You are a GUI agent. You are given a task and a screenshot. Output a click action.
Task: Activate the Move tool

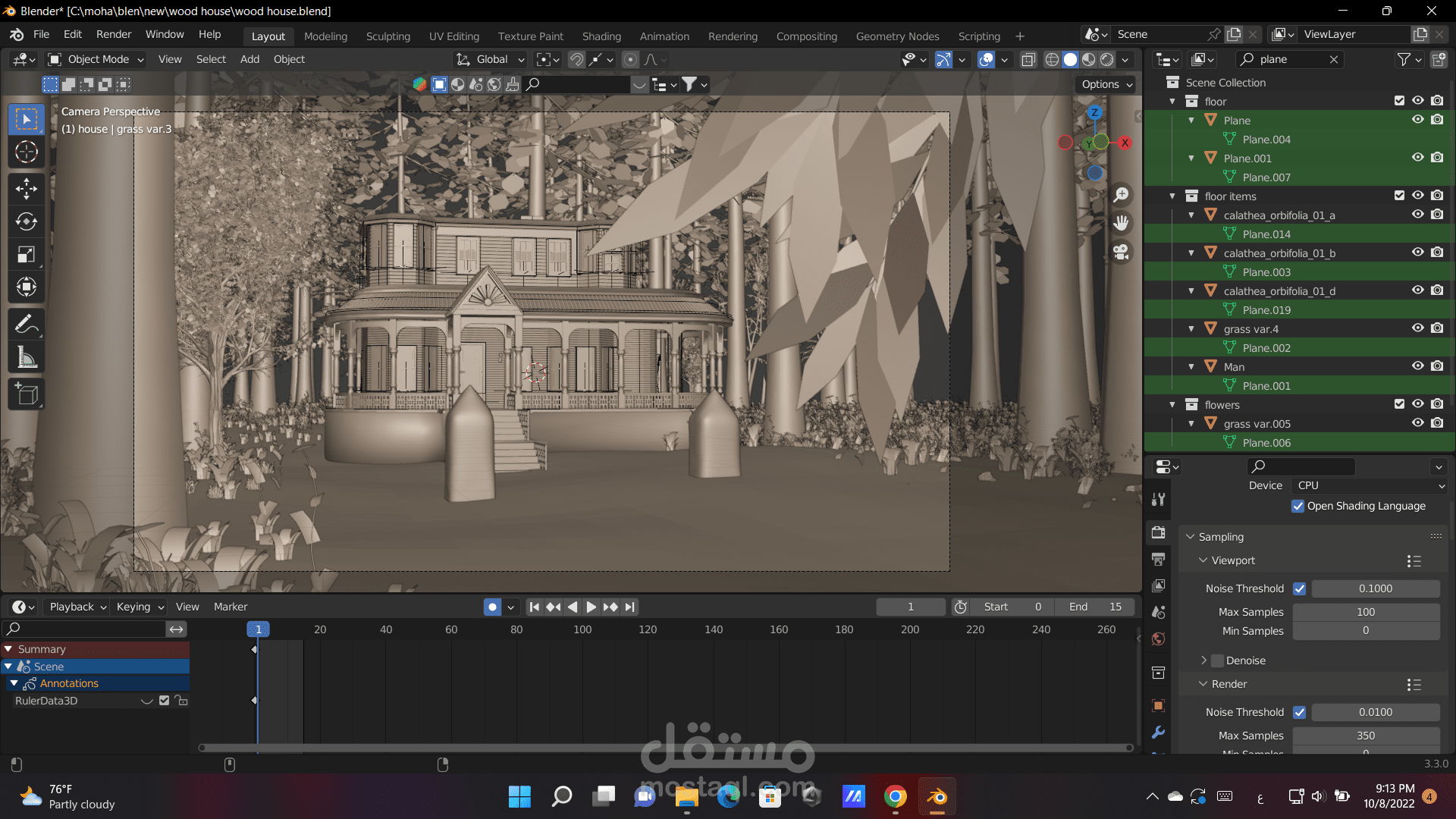[27, 188]
